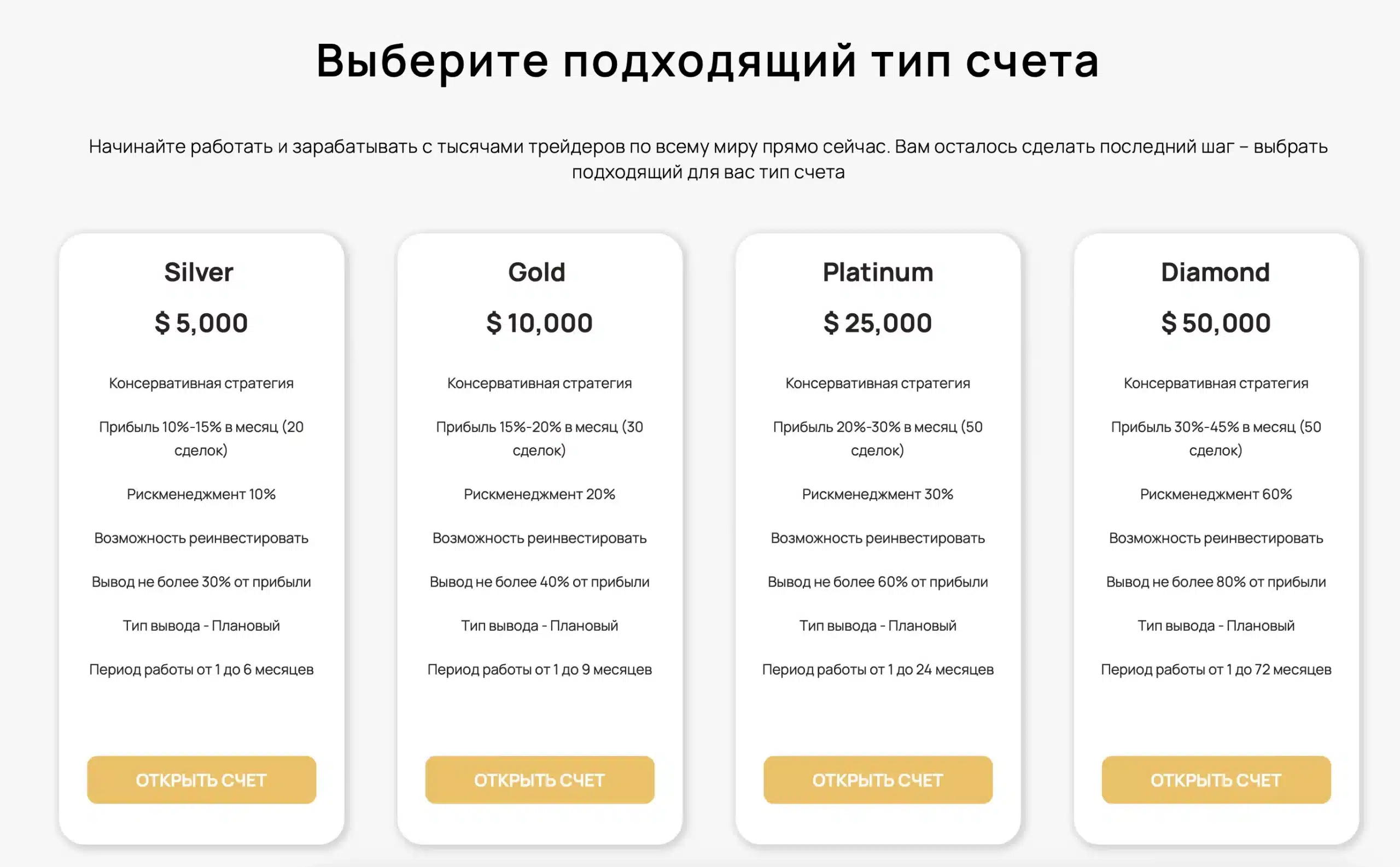
Task: Click Вывод не более 40% от прибыли
Action: pyautogui.click(x=540, y=582)
